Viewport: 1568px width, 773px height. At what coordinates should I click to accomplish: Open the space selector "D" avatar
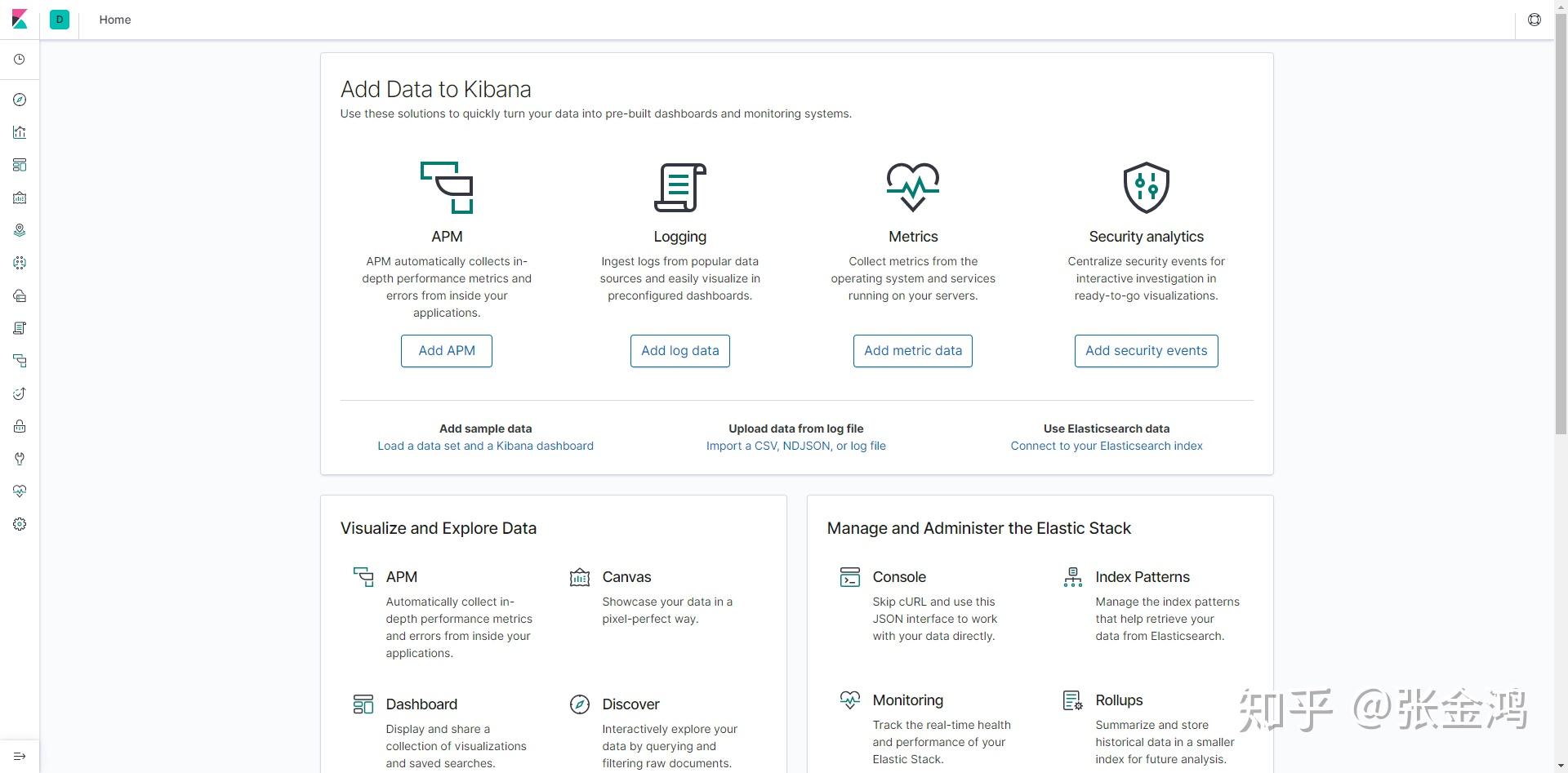60,20
